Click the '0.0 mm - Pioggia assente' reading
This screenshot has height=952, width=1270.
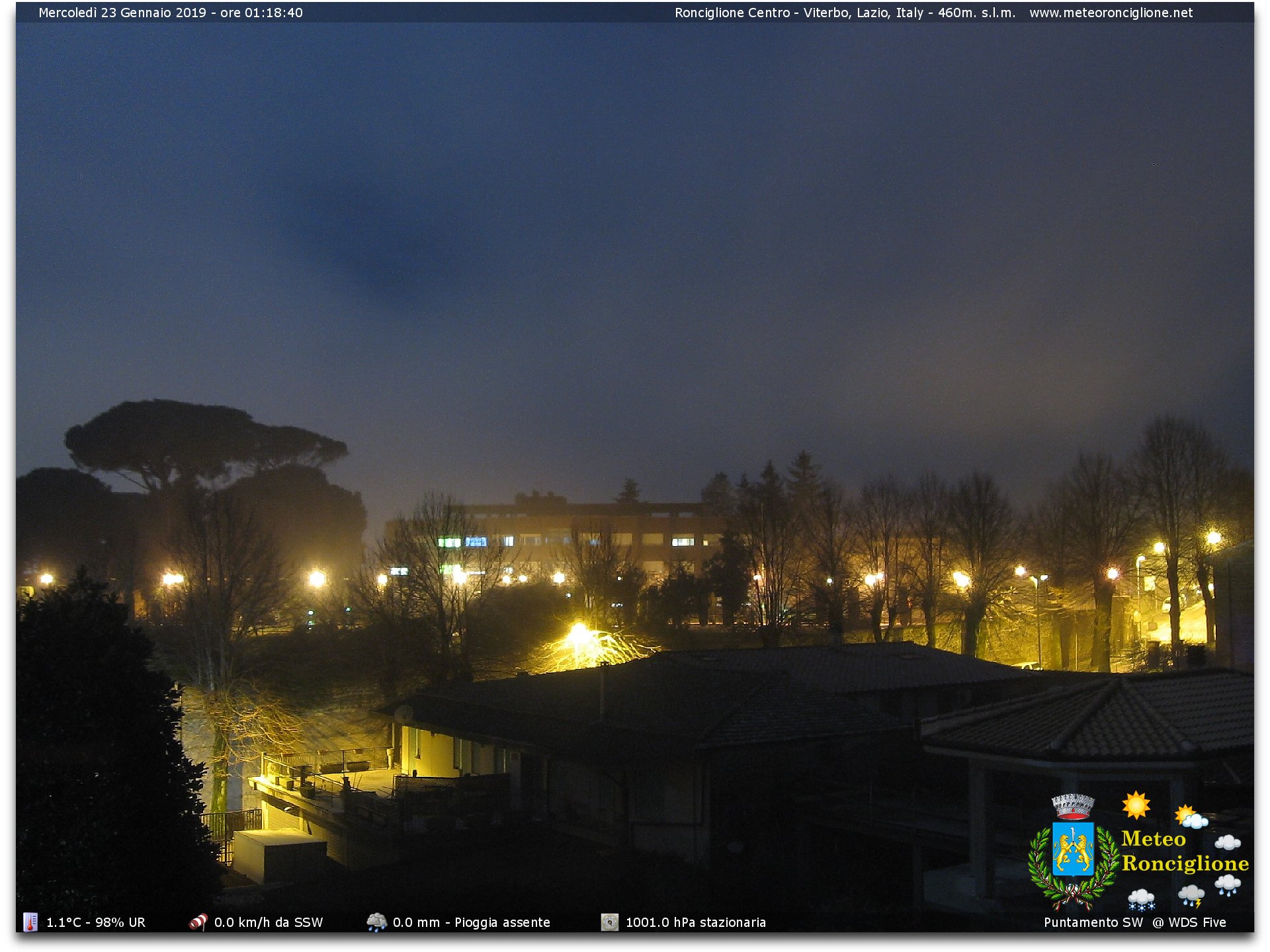coord(472,922)
